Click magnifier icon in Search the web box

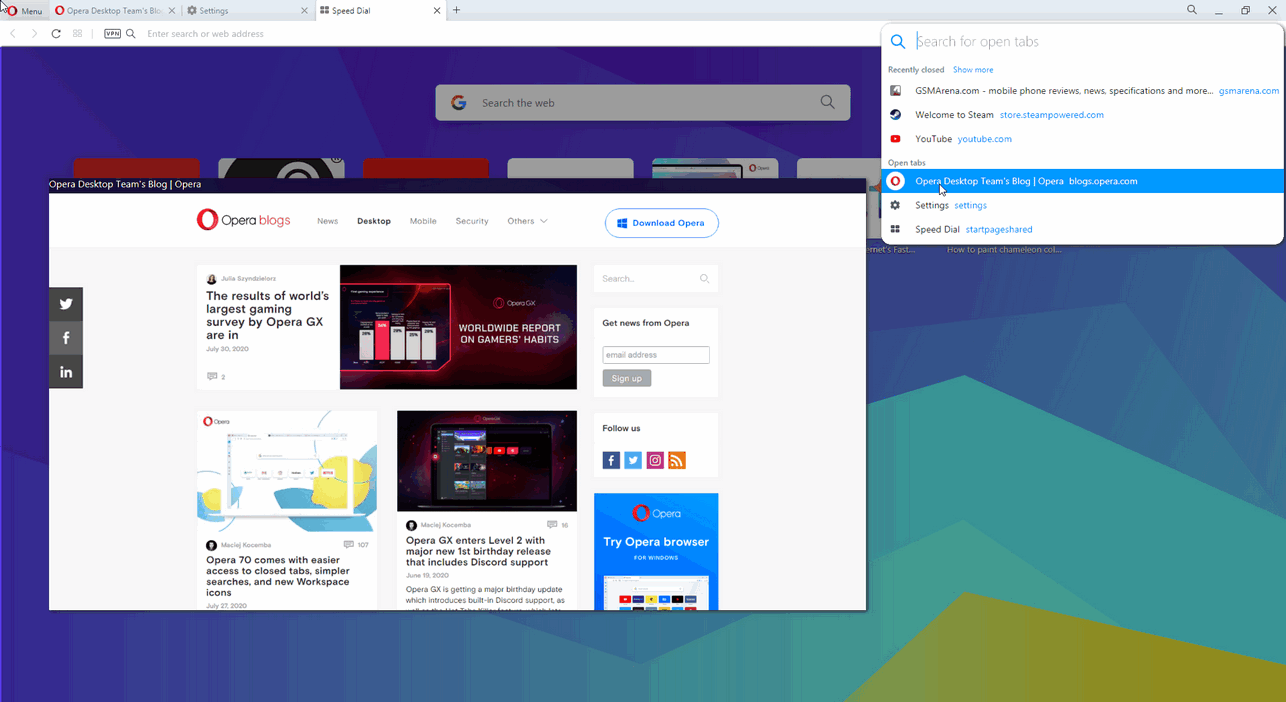point(827,102)
